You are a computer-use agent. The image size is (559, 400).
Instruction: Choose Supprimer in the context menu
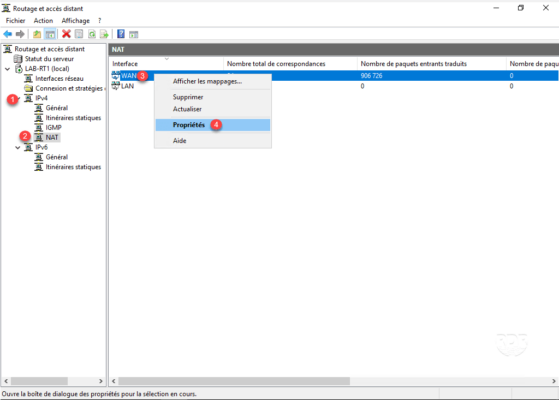[213, 97]
